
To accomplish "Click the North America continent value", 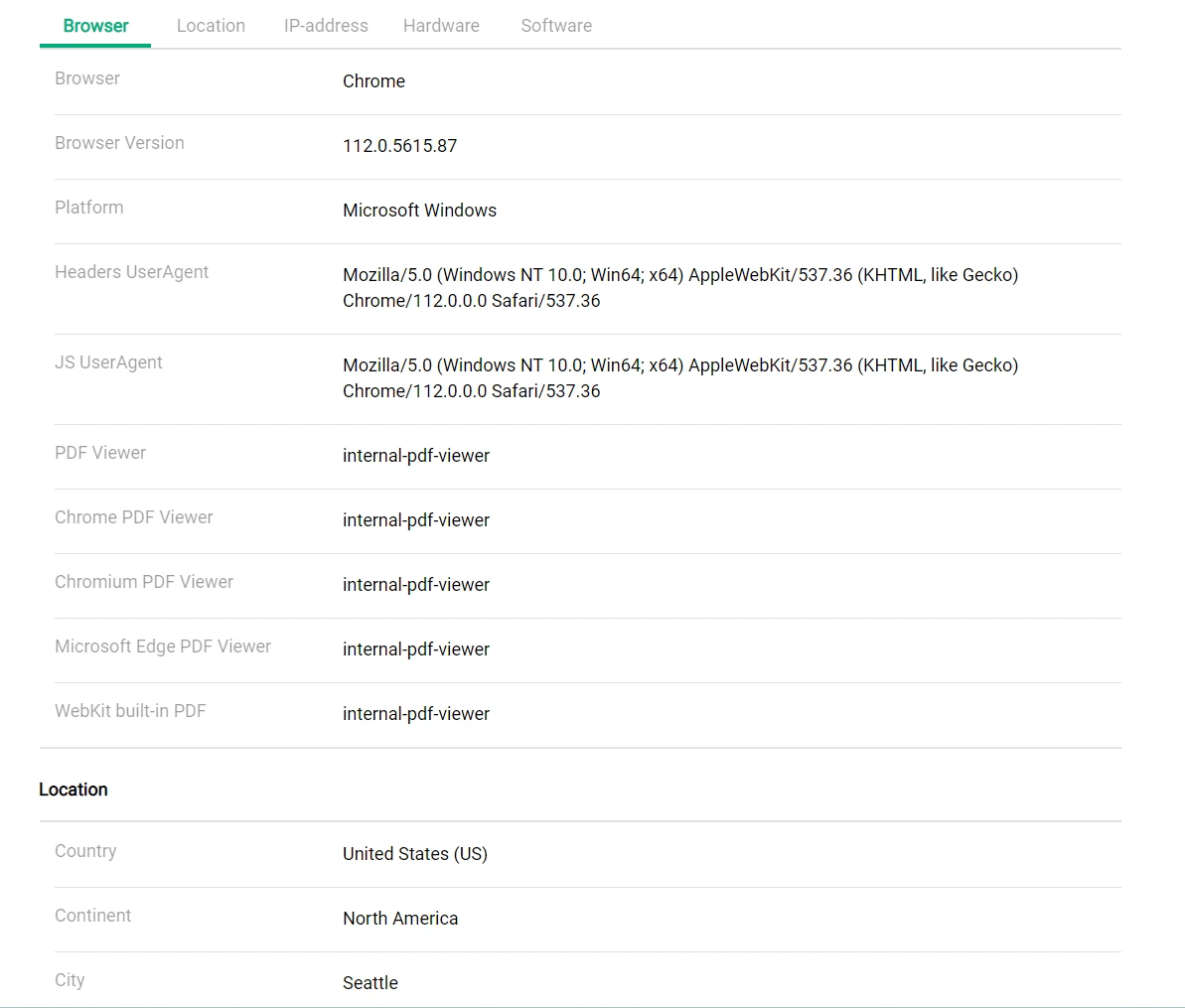I will click(x=400, y=919).
